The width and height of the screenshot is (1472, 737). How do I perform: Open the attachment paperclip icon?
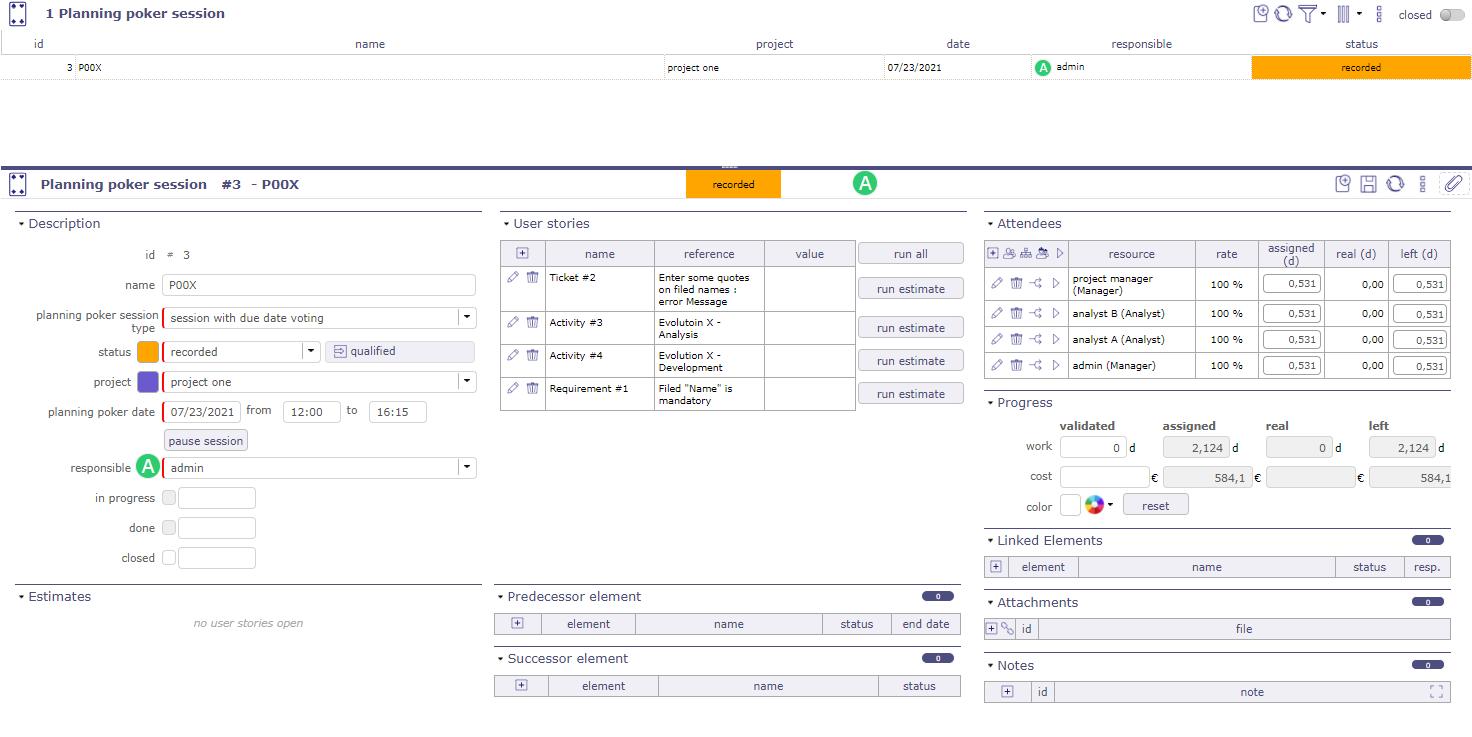[1453, 184]
